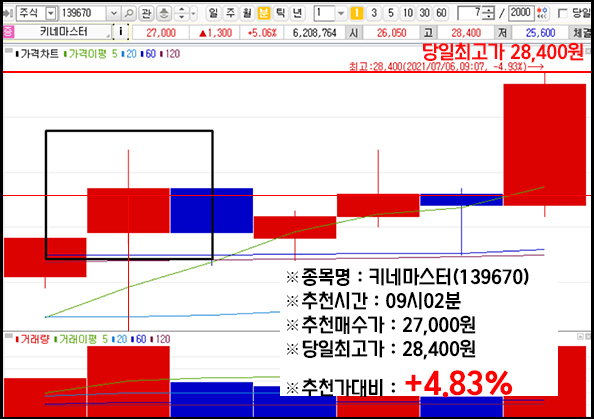Expand the stock code 139670 dropdown
The width and height of the screenshot is (594, 419).
tap(113, 14)
